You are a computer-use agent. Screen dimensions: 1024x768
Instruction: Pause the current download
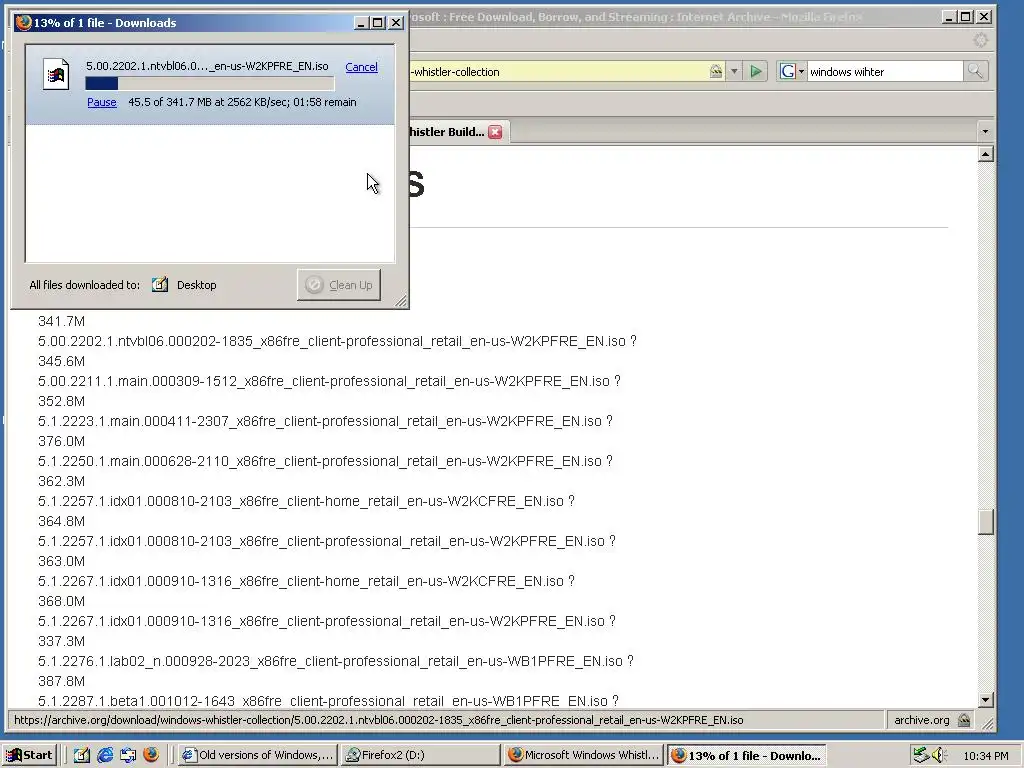coord(102,102)
